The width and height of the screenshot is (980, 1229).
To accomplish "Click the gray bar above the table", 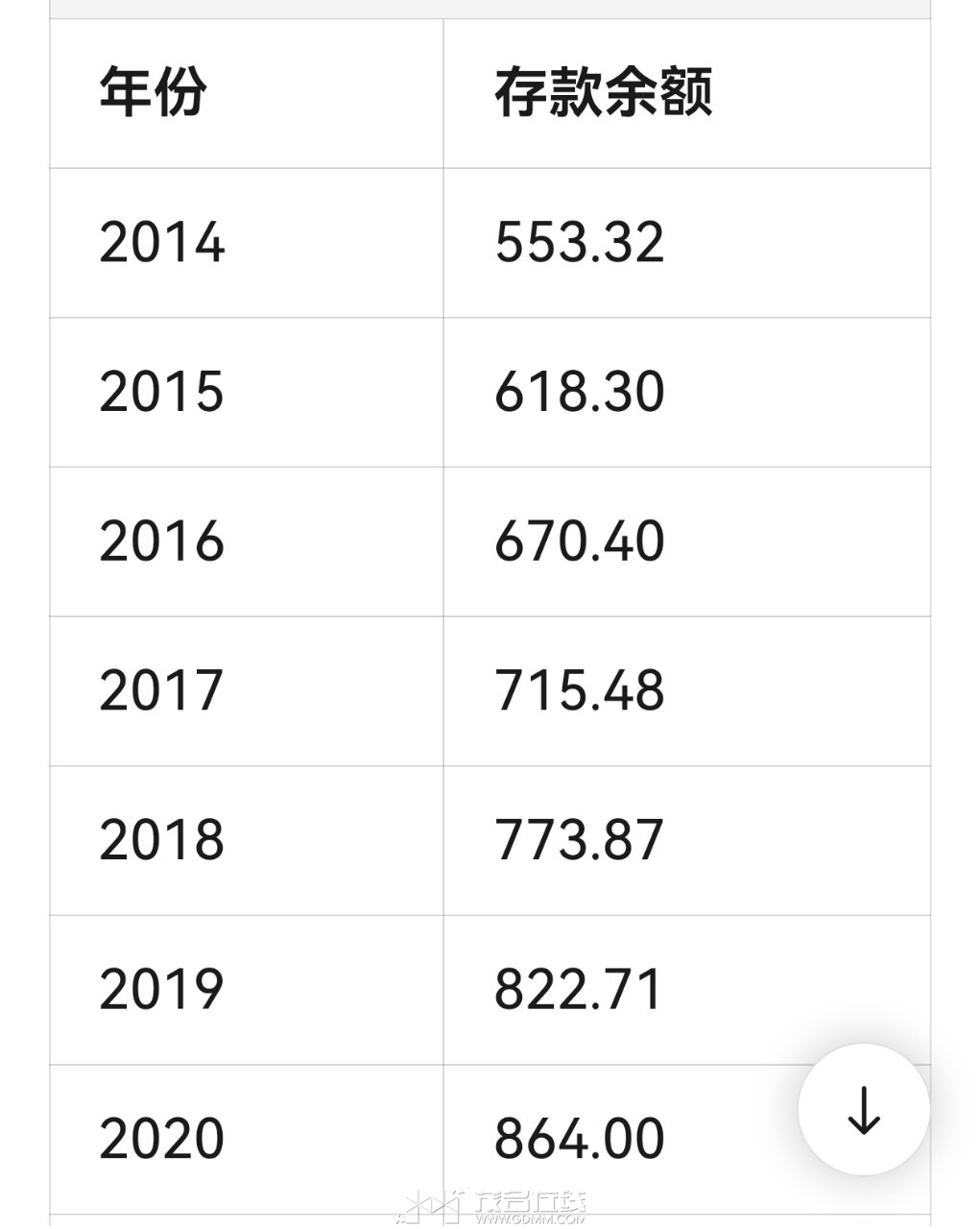I will [490, 9].
